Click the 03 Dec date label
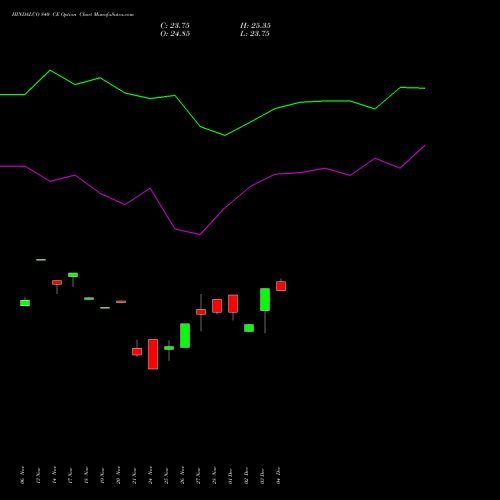The width and height of the screenshot is (500, 500). (262, 476)
